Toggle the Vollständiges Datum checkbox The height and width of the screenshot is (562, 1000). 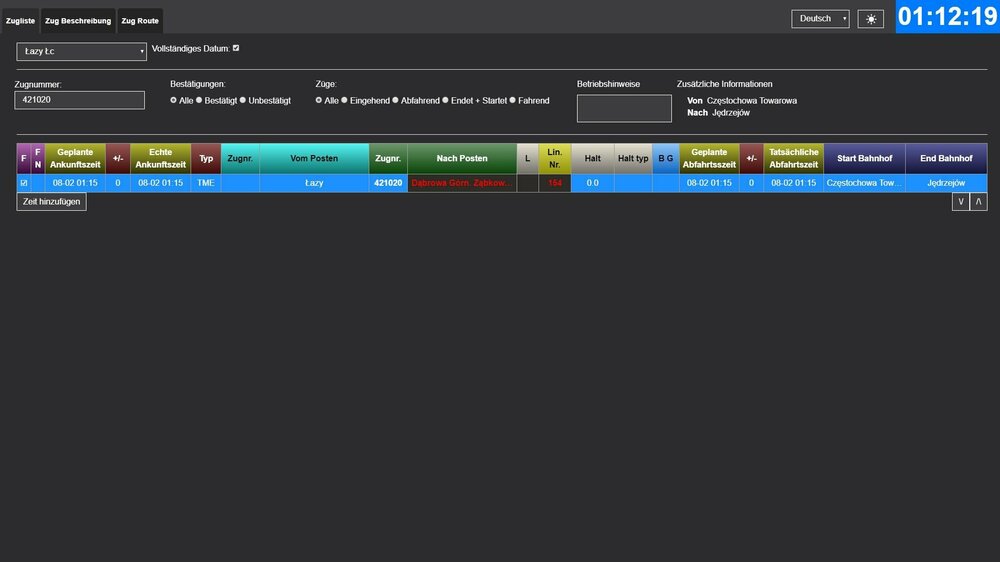(x=236, y=48)
